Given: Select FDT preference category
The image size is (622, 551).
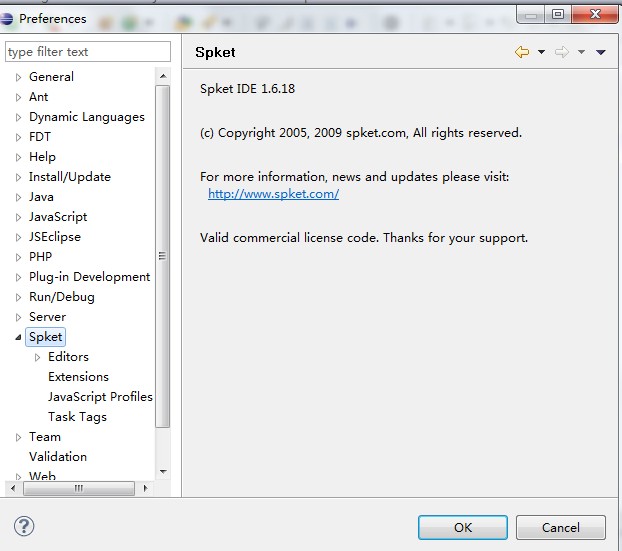Looking at the screenshot, I should (40, 136).
